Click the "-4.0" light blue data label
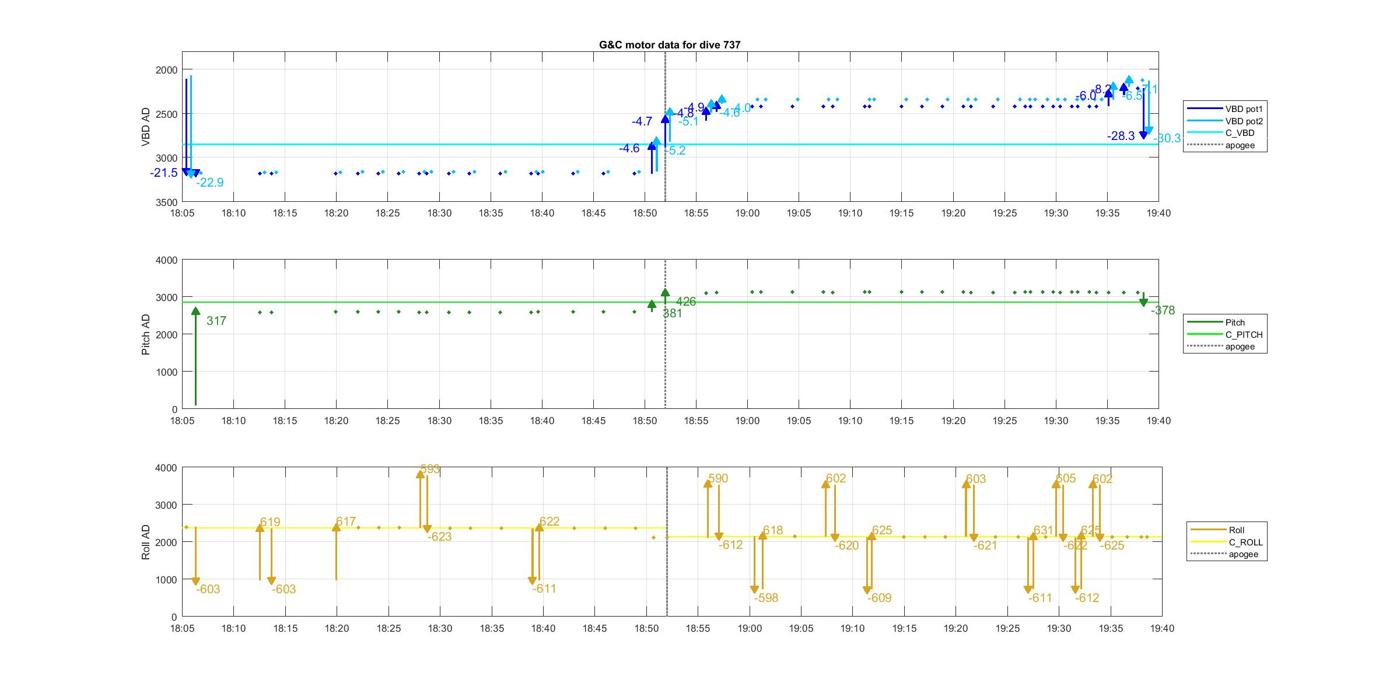Viewport: 1400px width, 693px height. pos(741,108)
